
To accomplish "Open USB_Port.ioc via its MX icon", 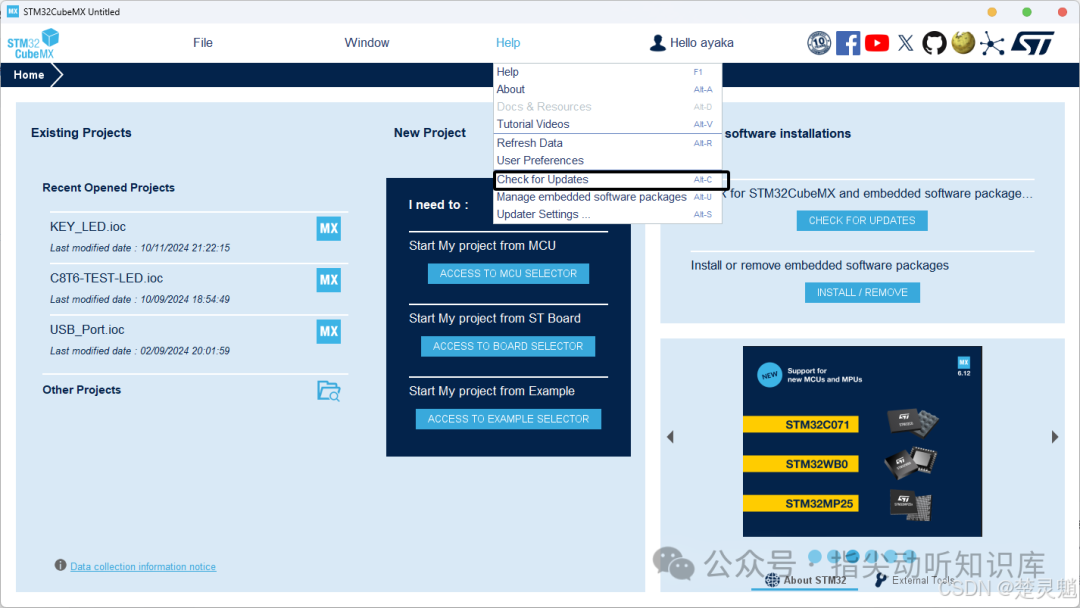I will 329,332.
